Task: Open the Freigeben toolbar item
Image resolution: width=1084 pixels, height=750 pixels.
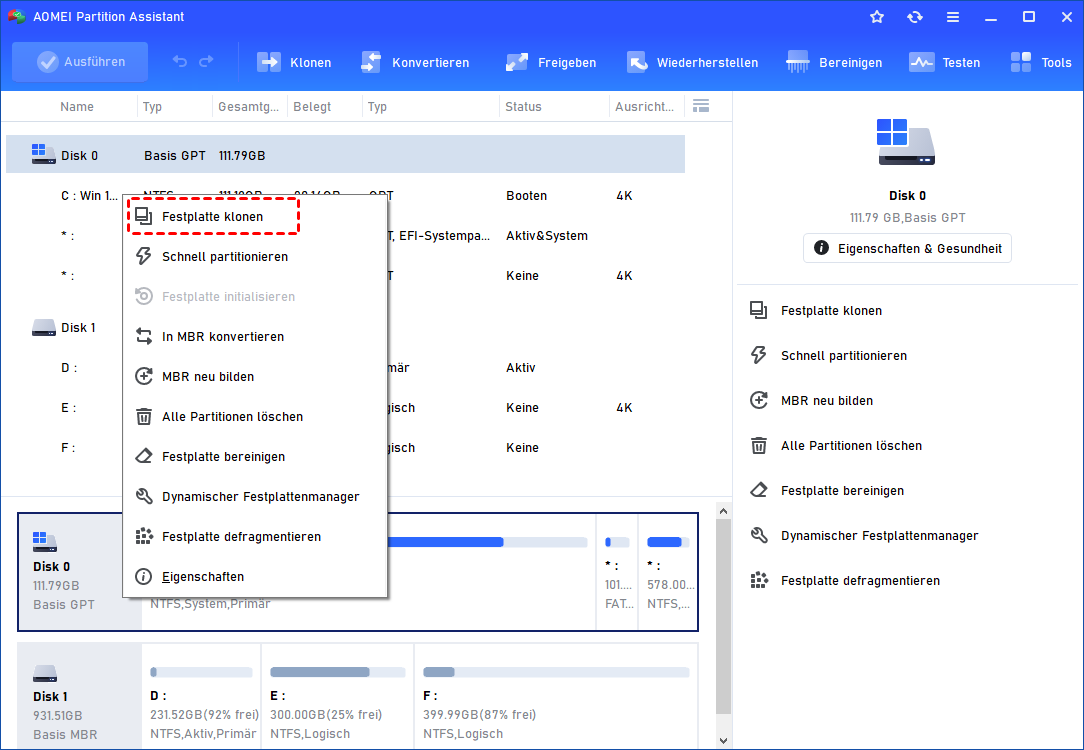Action: click(550, 63)
